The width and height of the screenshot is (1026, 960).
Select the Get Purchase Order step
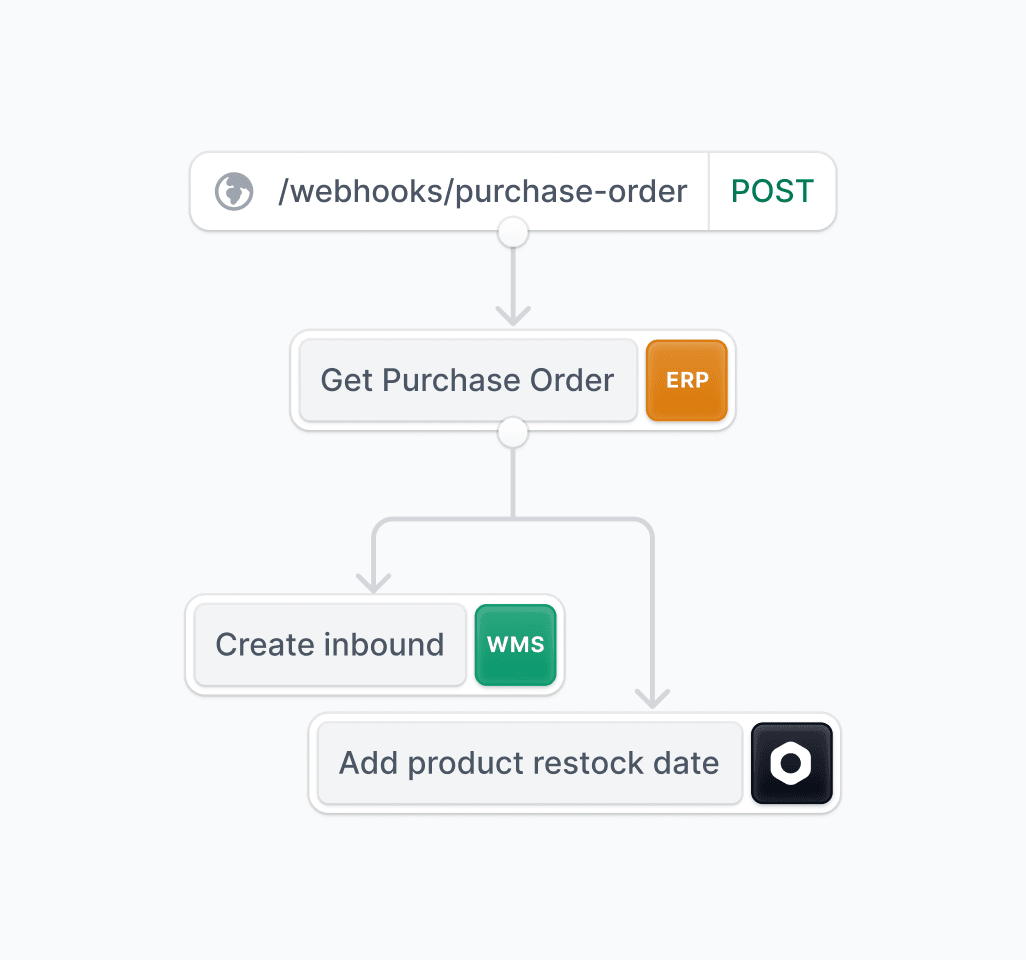point(468,380)
